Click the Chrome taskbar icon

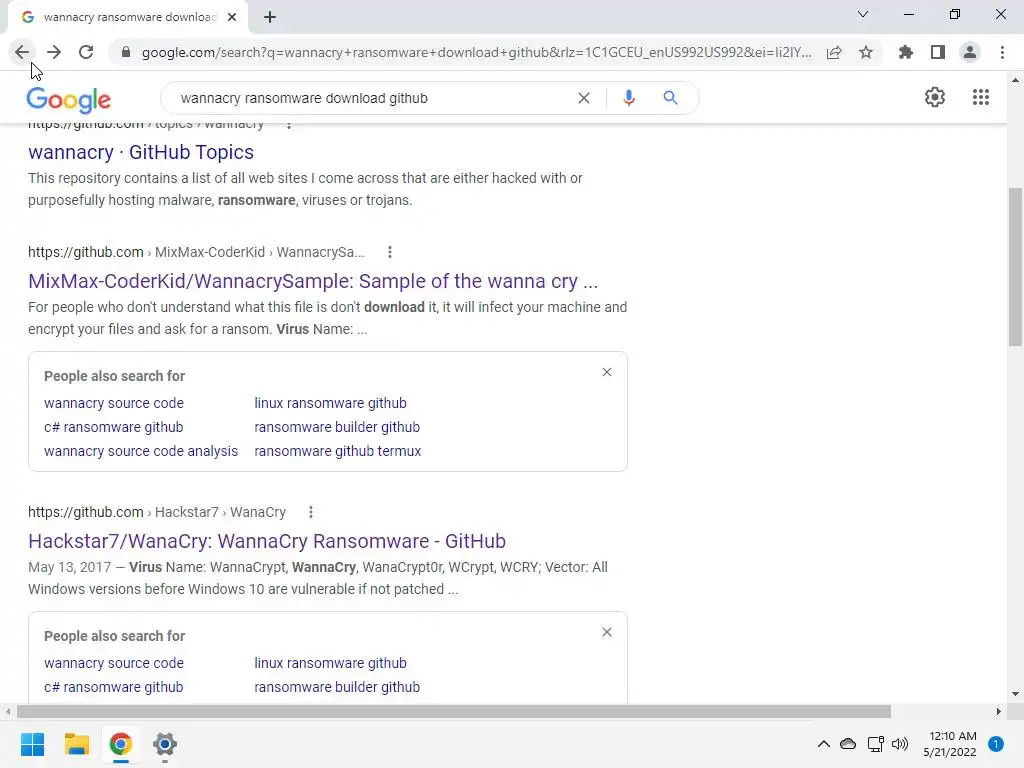tap(120, 744)
